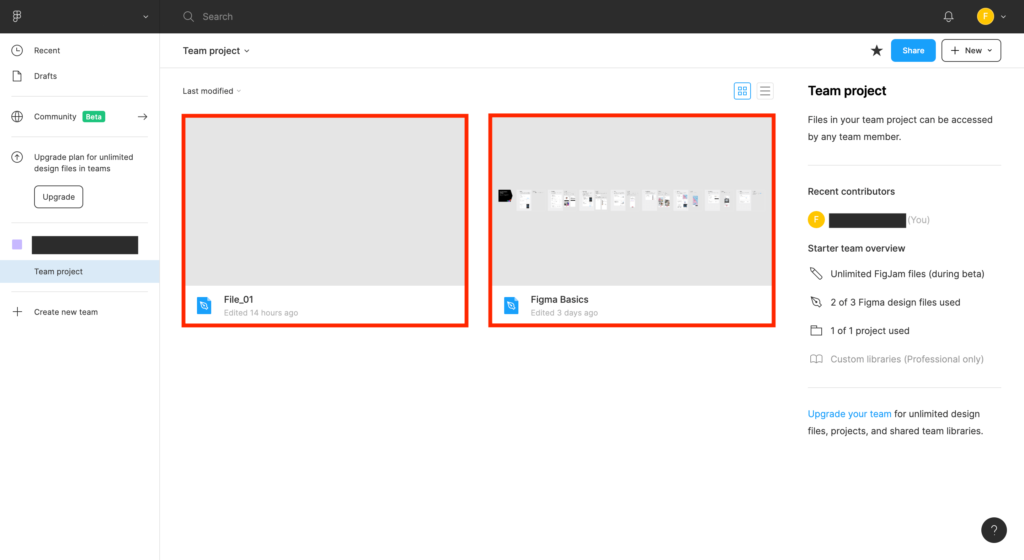
Task: Switch to grid view
Action: tap(742, 91)
